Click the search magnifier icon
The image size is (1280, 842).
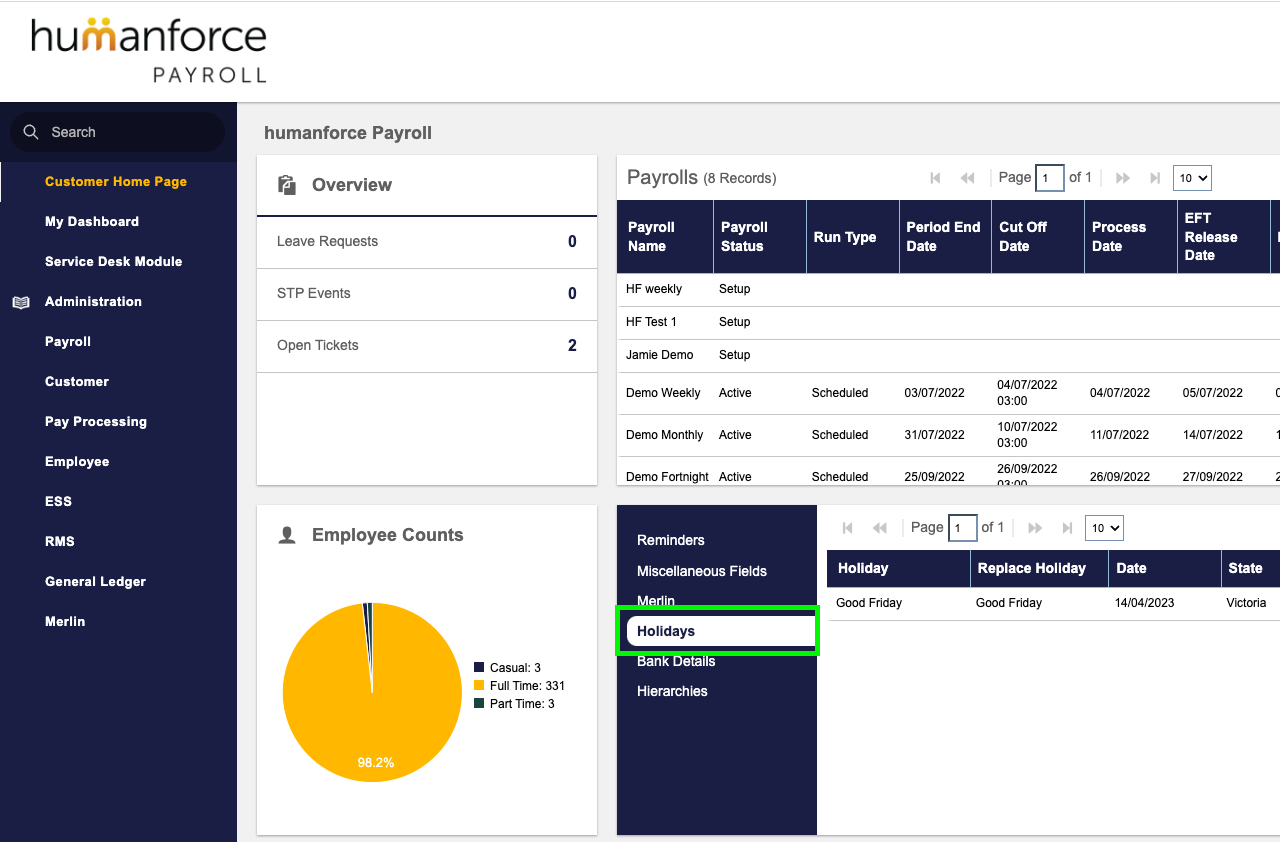click(30, 131)
